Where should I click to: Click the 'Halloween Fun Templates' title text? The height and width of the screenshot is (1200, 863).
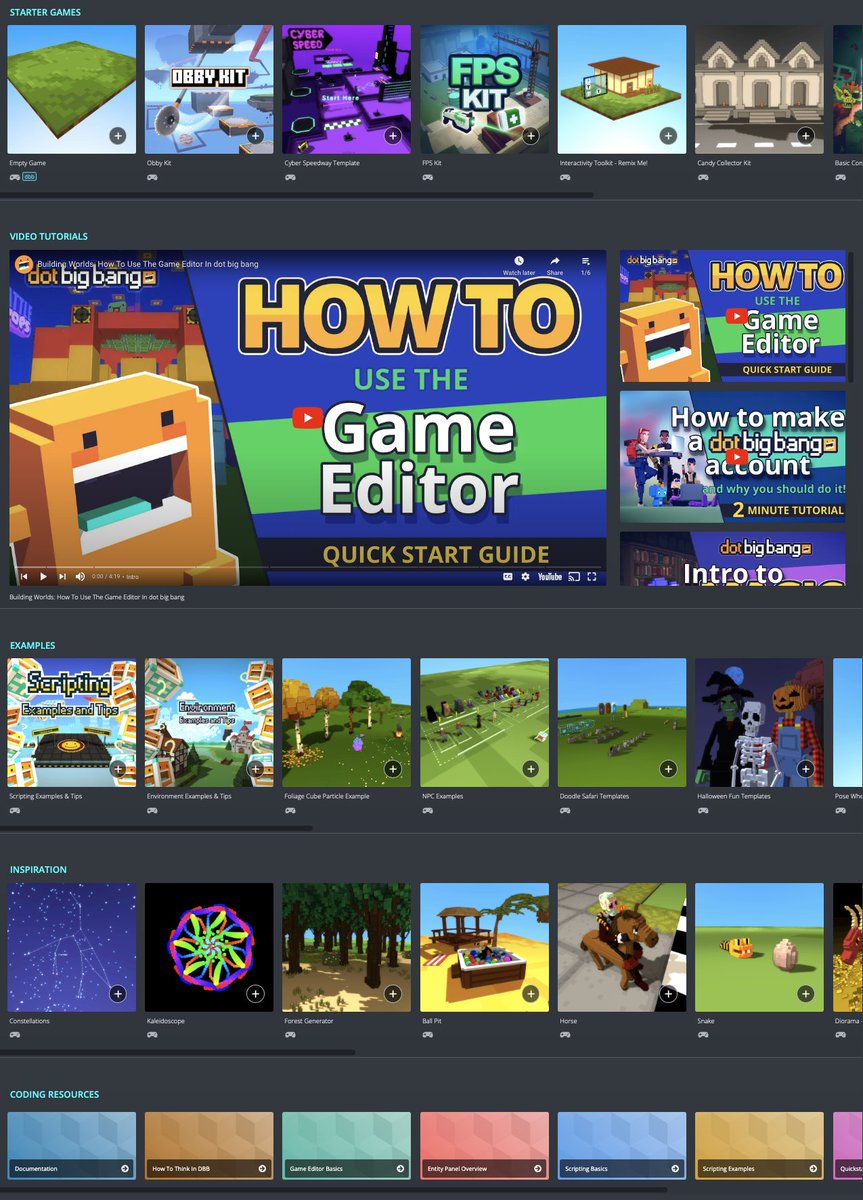[733, 796]
